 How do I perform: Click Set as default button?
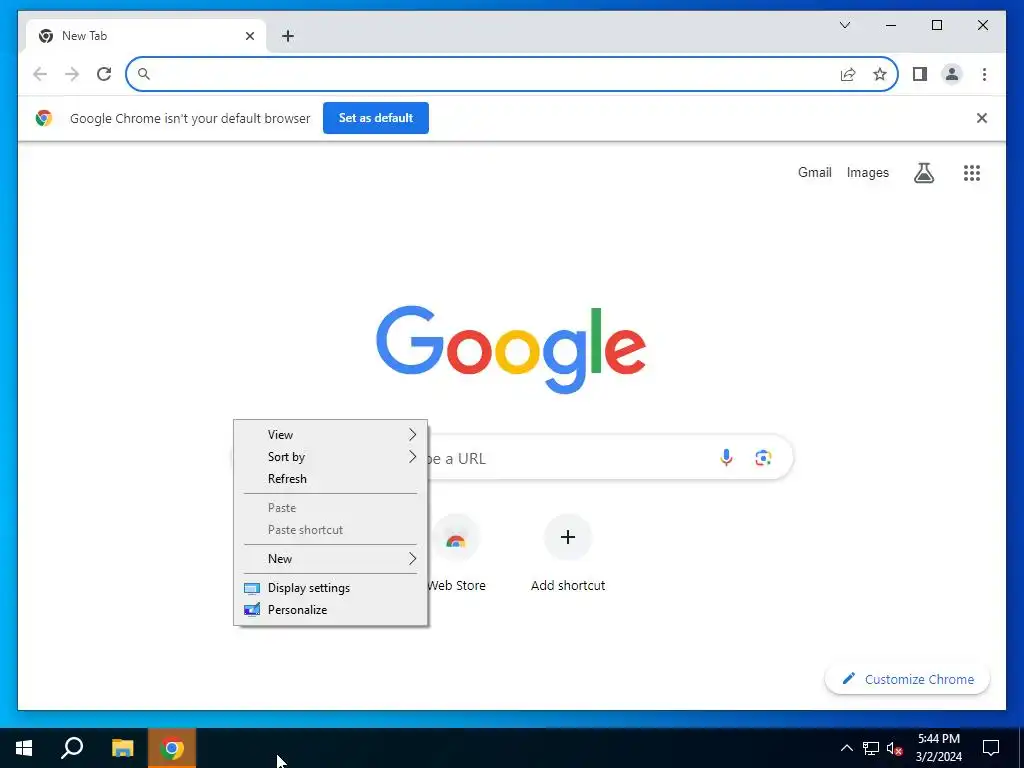(376, 118)
